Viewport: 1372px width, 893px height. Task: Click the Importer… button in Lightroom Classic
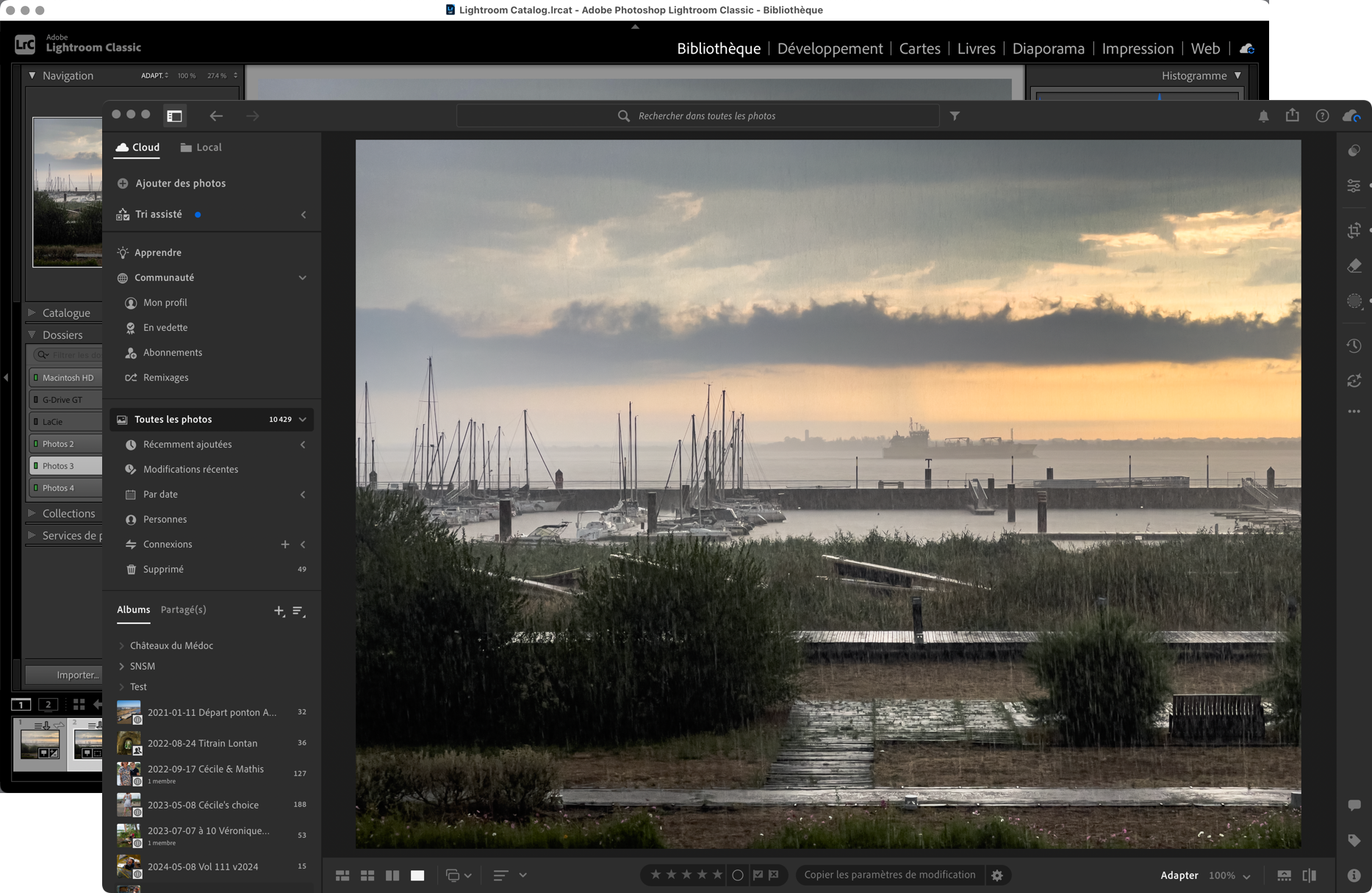coord(64,675)
